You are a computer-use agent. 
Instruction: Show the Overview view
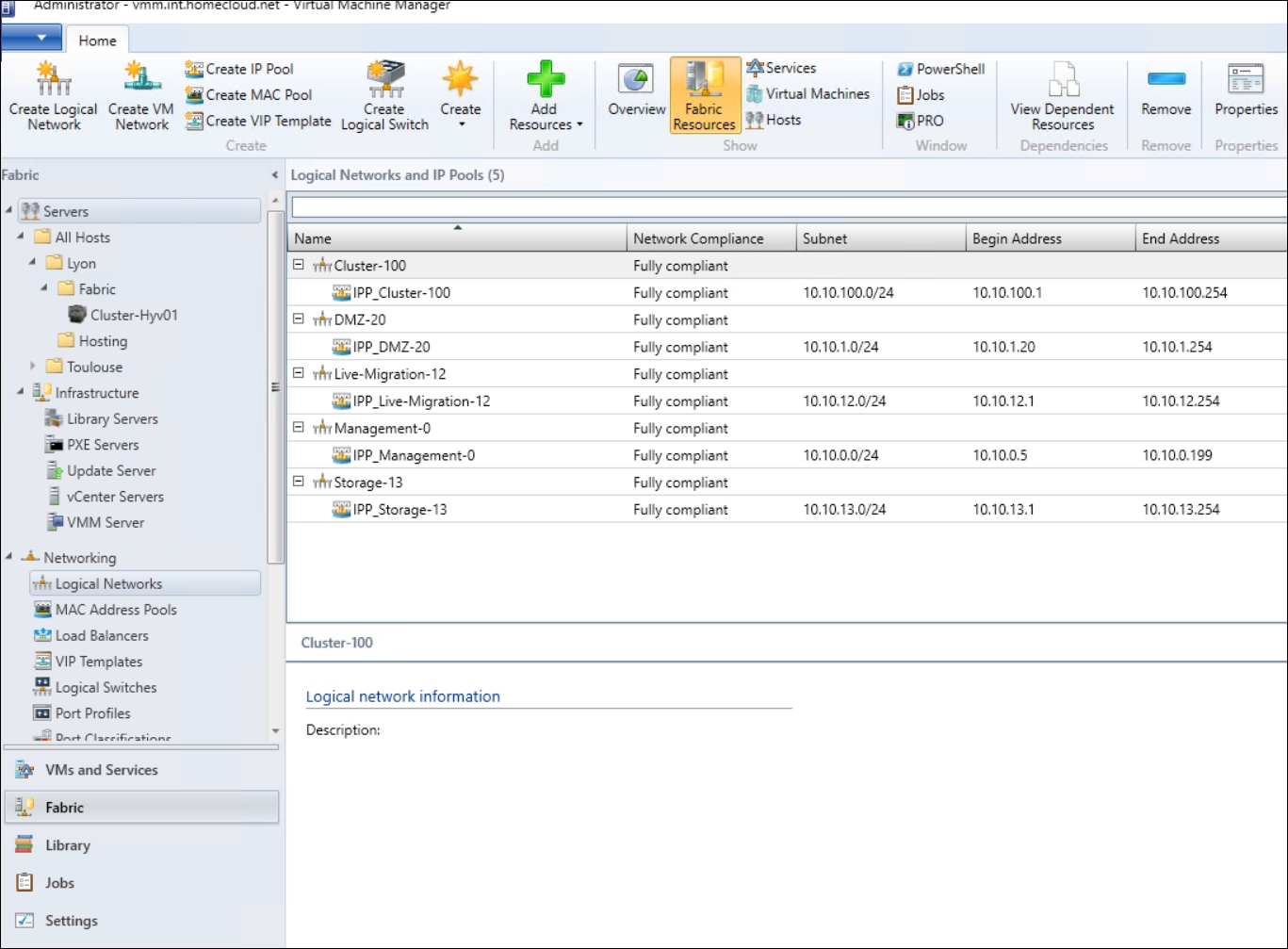point(636,94)
